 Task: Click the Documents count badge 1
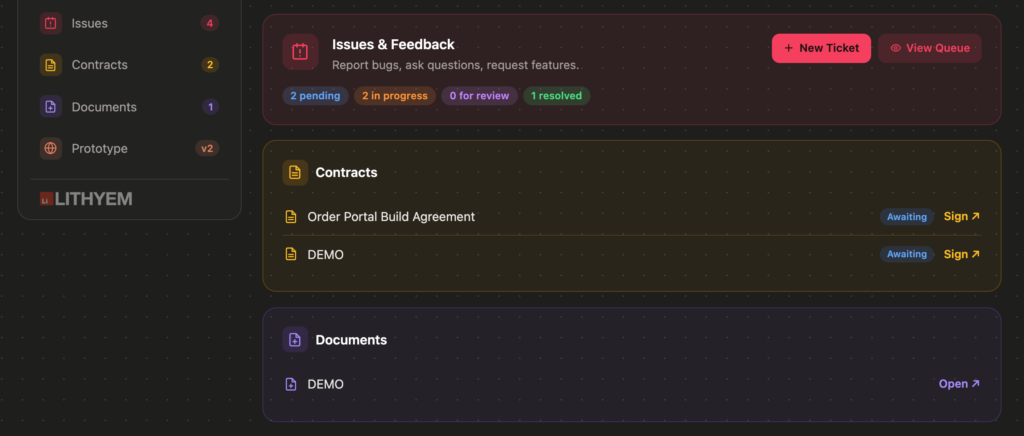[x=210, y=107]
